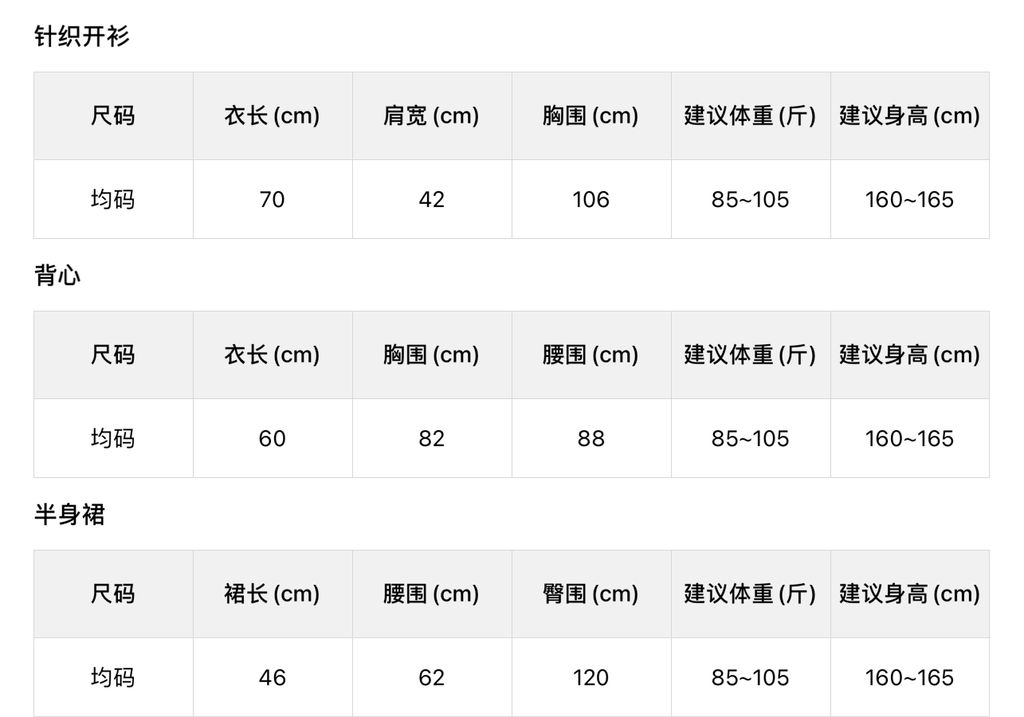Click the vest 胸围 value 82
This screenshot has height=717, width=1024.
(431, 439)
